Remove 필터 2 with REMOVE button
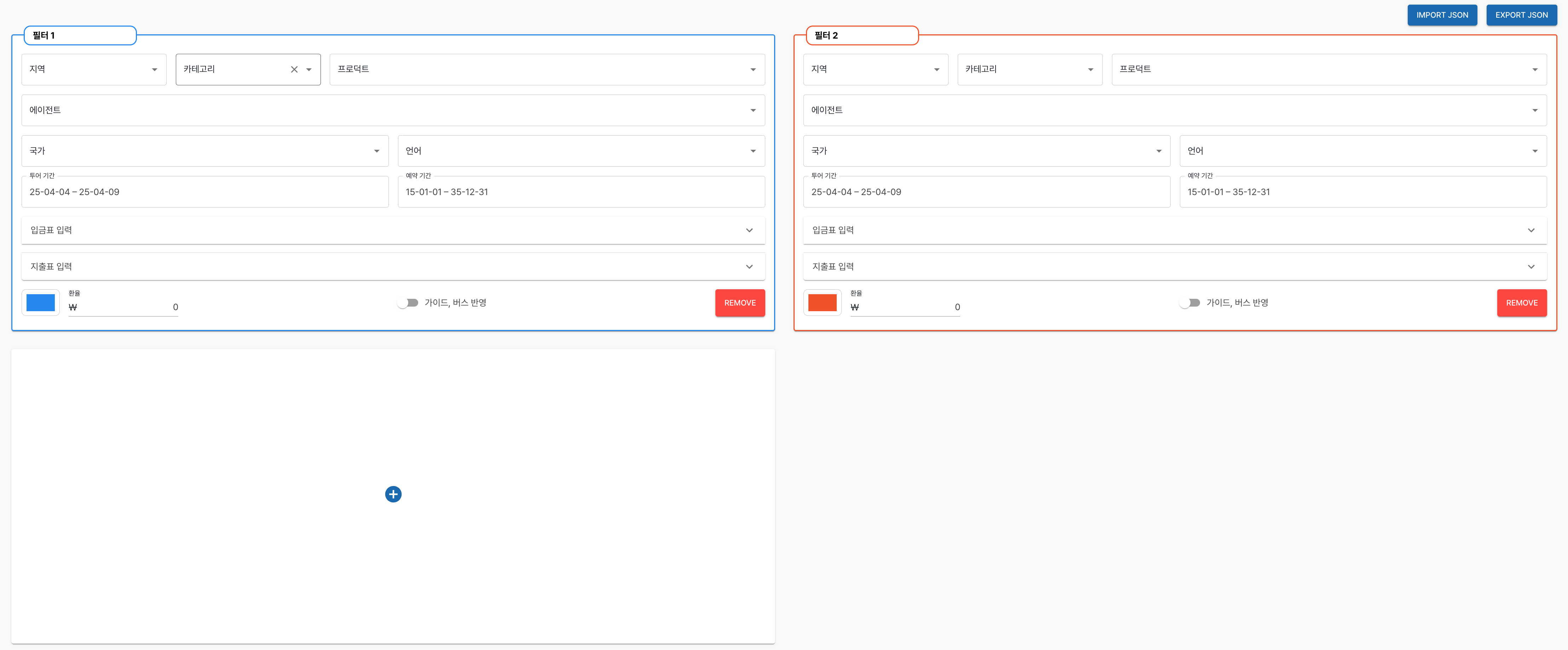The width and height of the screenshot is (1568, 650). (x=1521, y=303)
